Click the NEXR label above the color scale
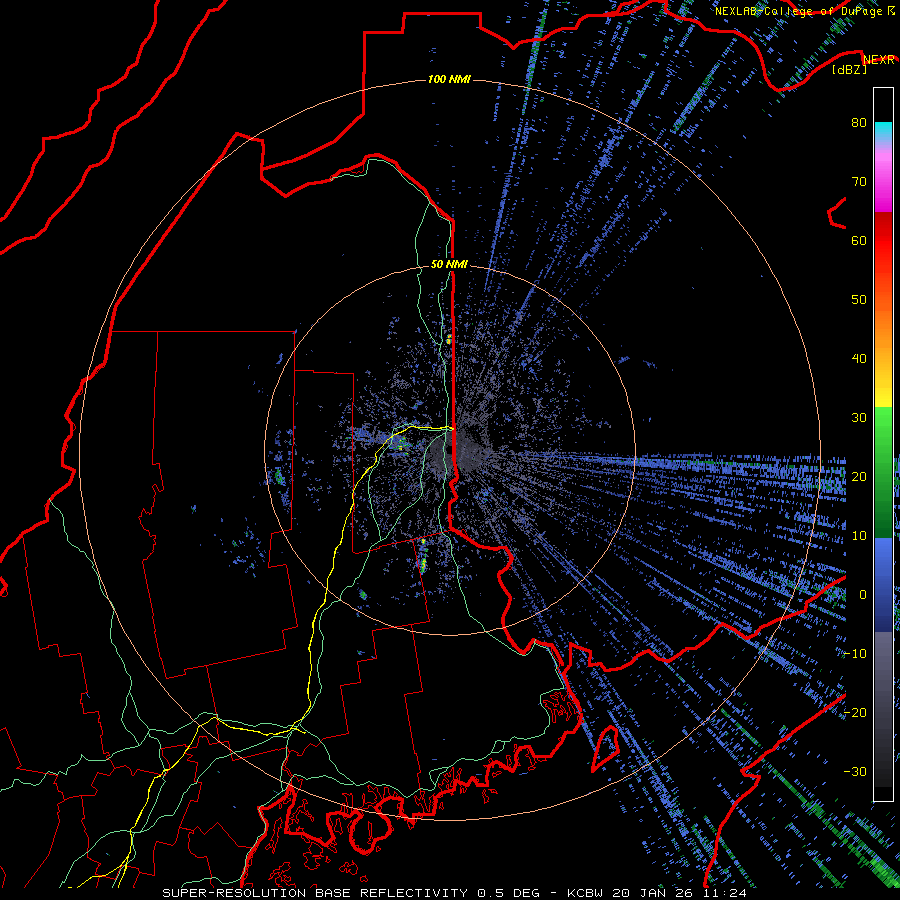 pyautogui.click(x=878, y=60)
